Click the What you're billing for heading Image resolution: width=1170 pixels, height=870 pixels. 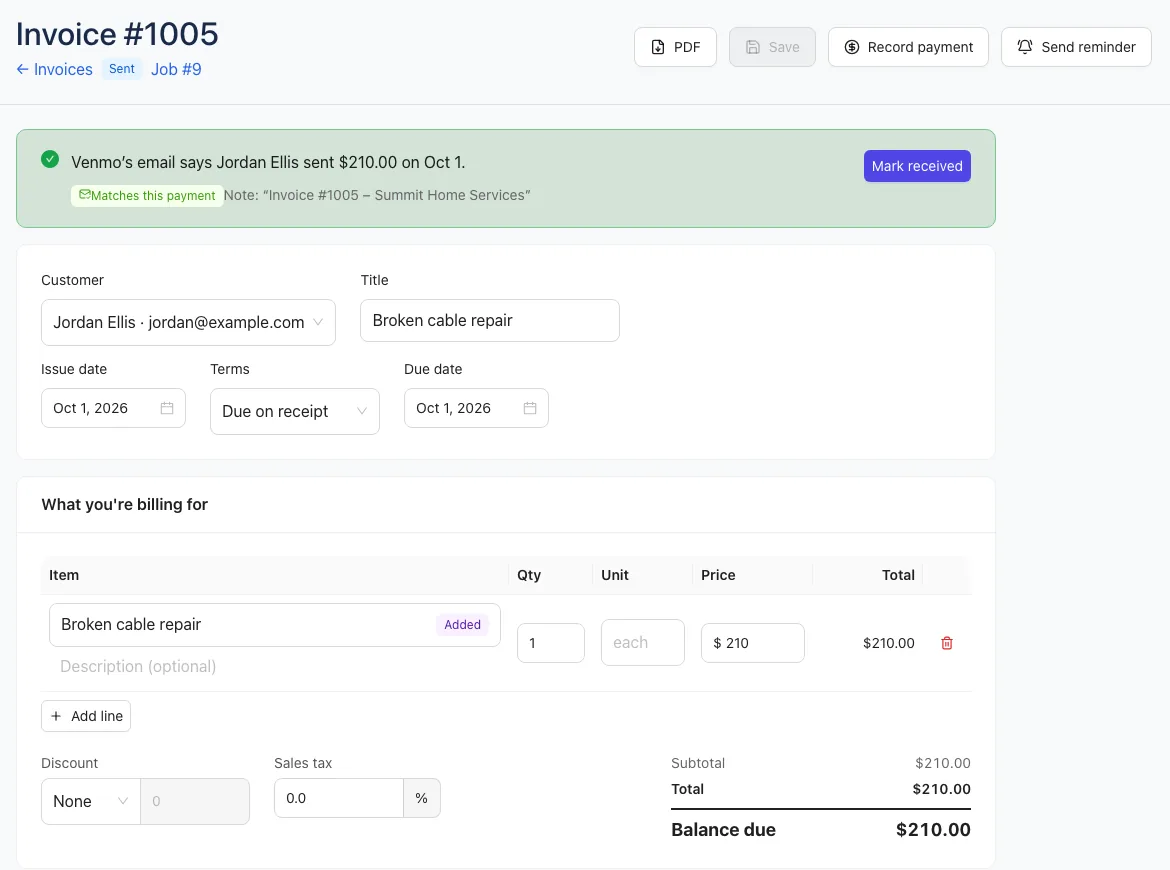click(x=125, y=504)
